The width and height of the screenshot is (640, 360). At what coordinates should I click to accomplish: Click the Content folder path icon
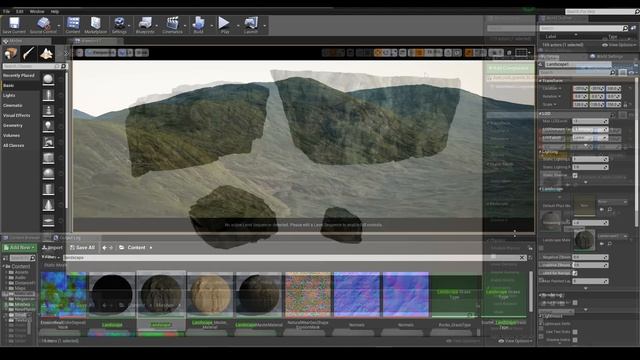[x=122, y=248]
